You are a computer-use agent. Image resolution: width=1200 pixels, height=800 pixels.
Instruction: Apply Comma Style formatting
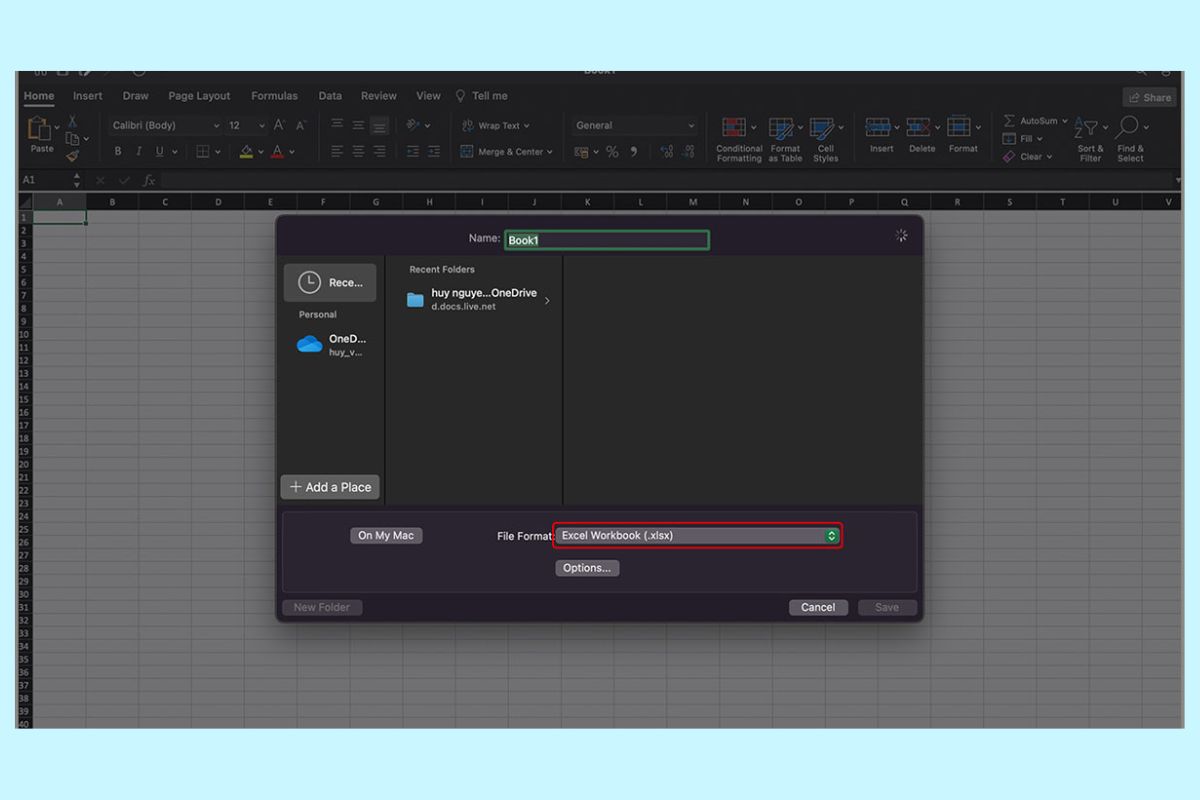pos(634,152)
